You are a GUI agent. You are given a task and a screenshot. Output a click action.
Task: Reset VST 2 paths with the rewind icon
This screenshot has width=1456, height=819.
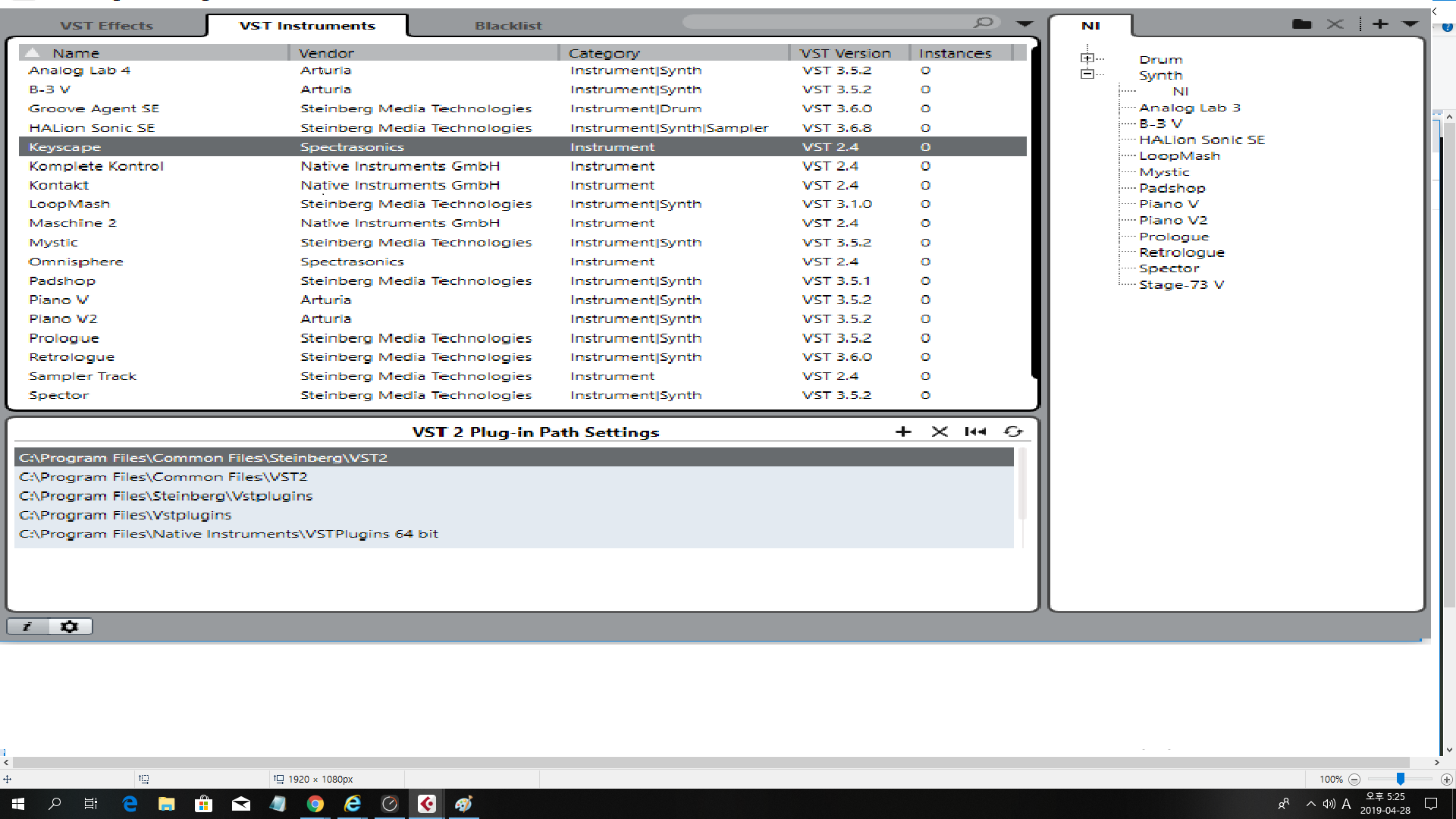coord(975,431)
